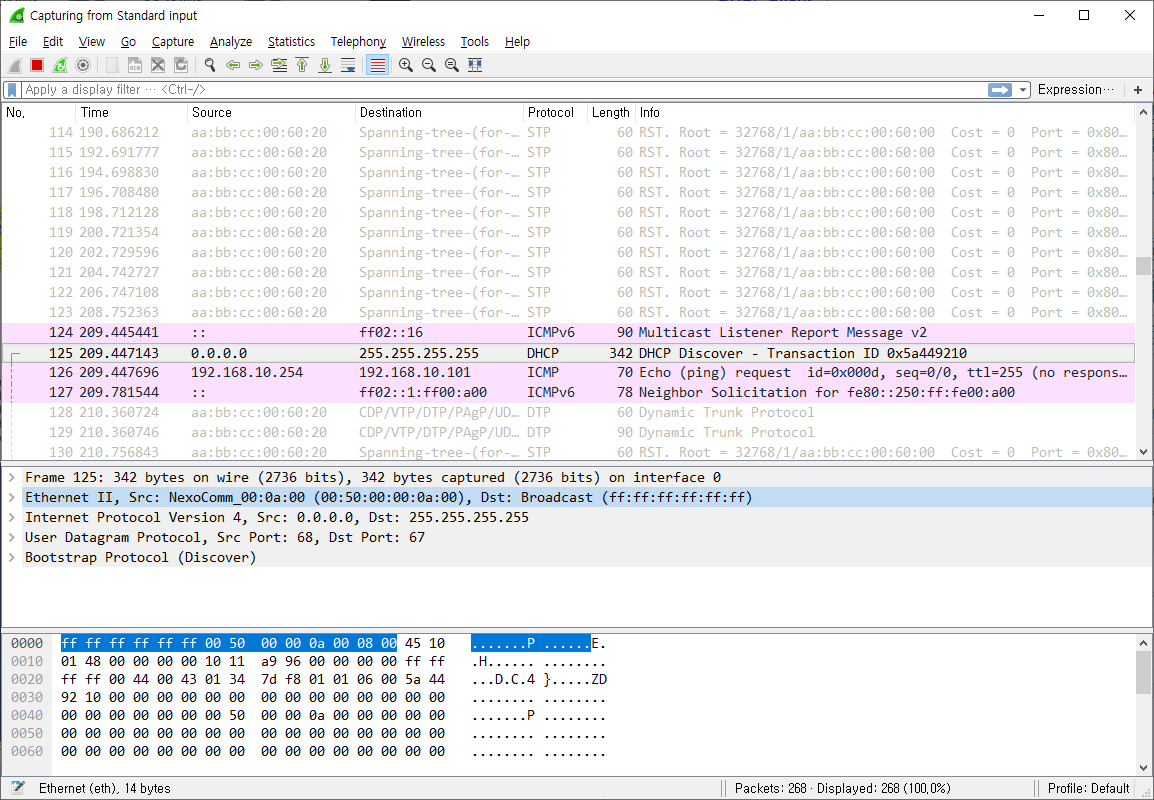
Task: Apply display filter with blue arrow button
Action: pyautogui.click(x=999, y=90)
